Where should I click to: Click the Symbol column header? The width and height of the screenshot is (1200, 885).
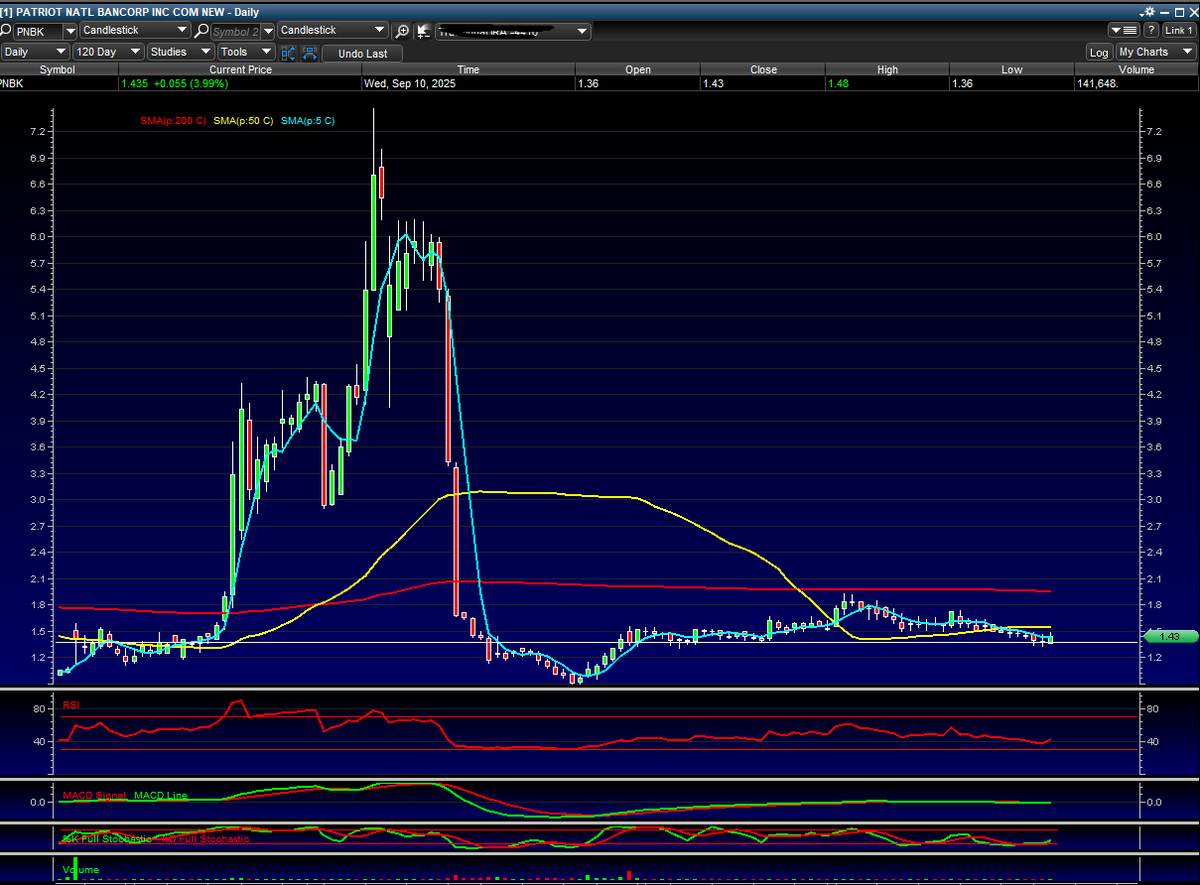[57, 70]
